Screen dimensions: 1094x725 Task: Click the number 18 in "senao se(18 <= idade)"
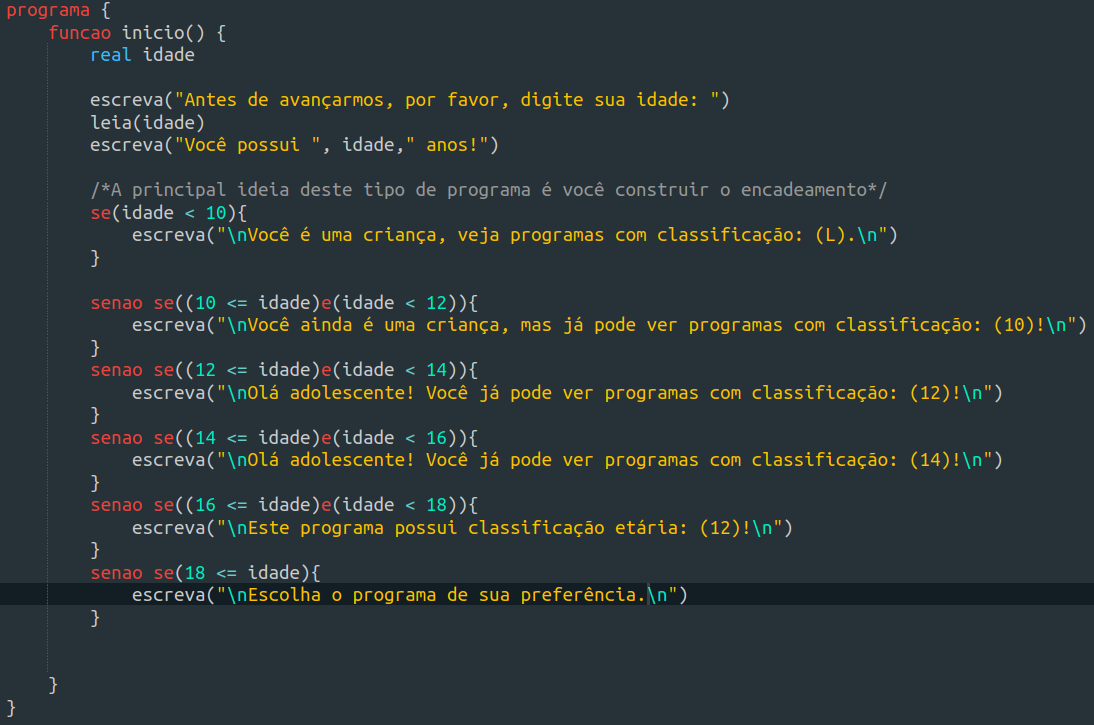195,572
